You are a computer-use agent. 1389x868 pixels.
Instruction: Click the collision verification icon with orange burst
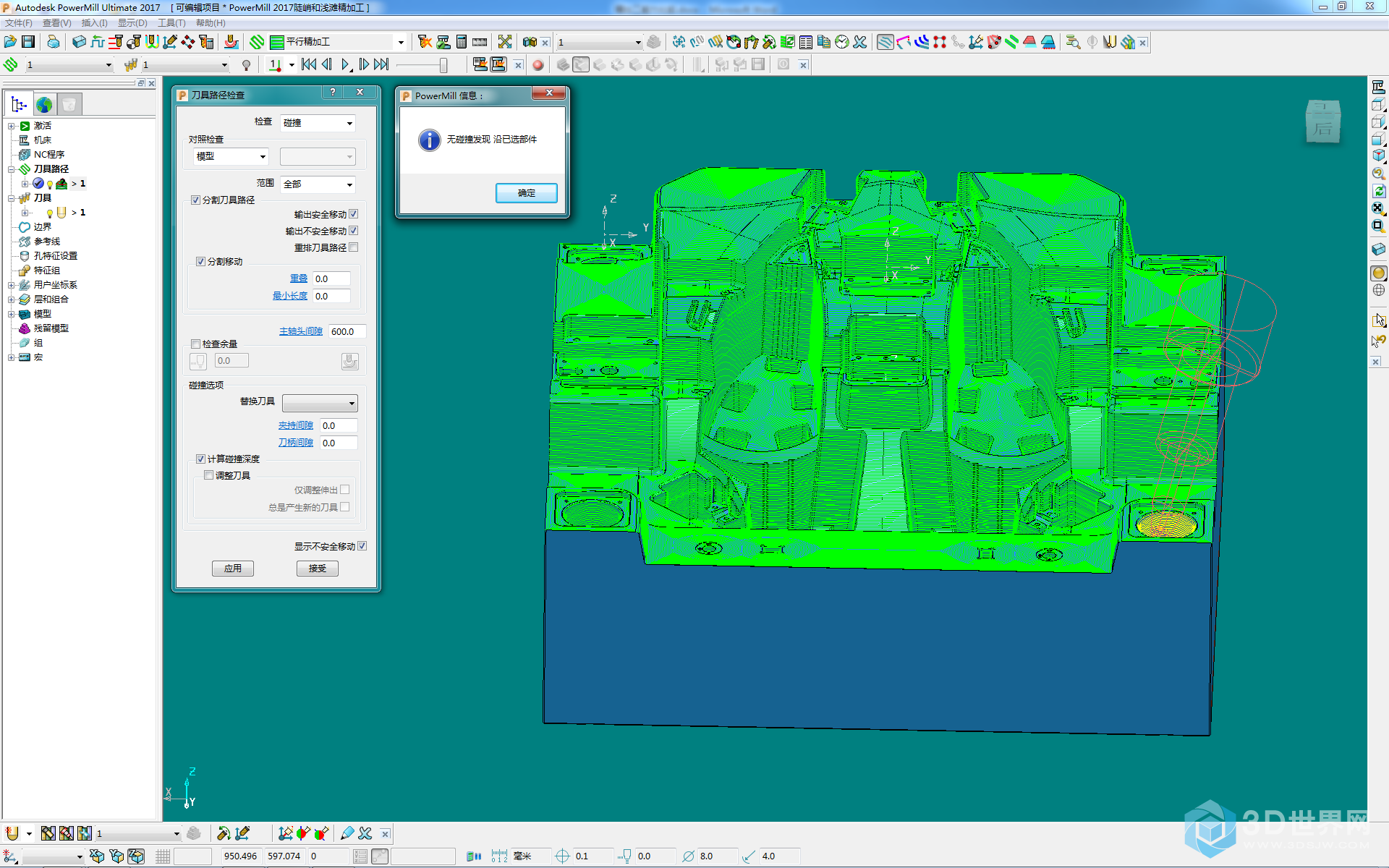point(425,42)
